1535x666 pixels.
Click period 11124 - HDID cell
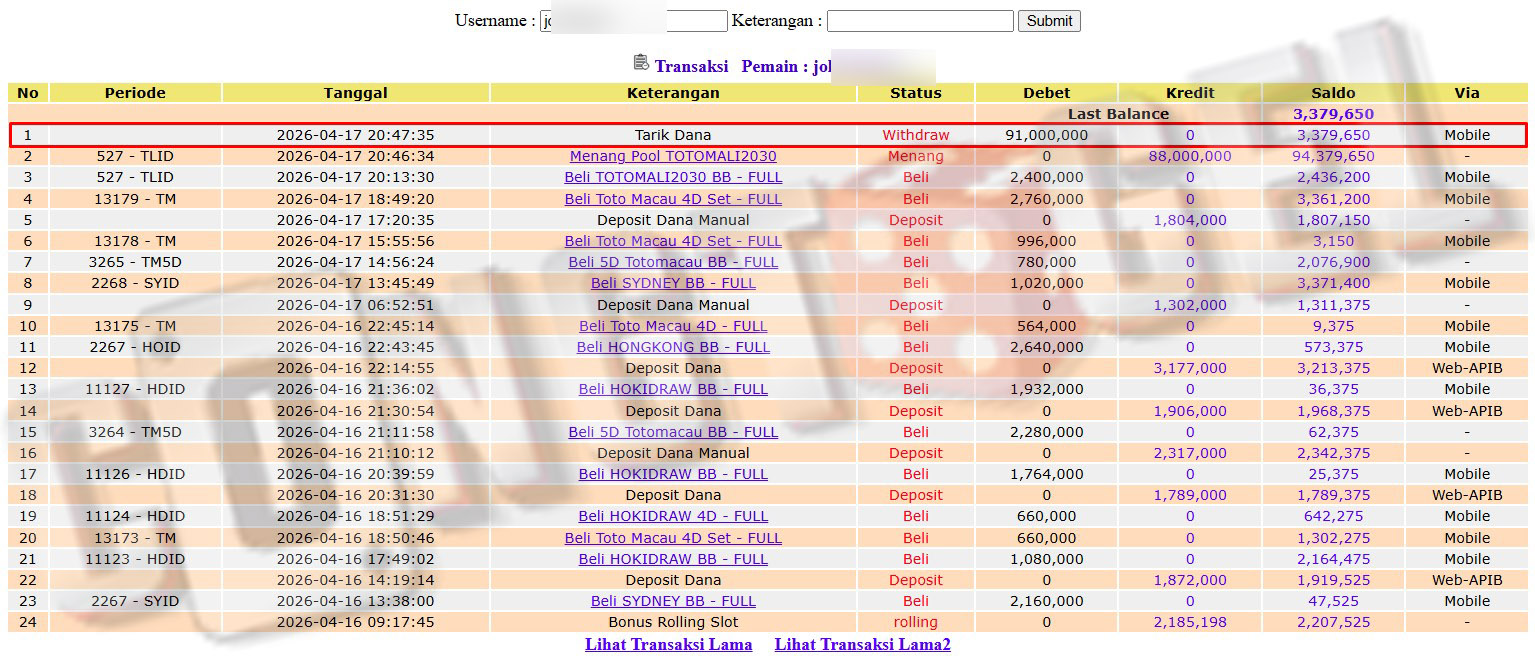[135, 516]
